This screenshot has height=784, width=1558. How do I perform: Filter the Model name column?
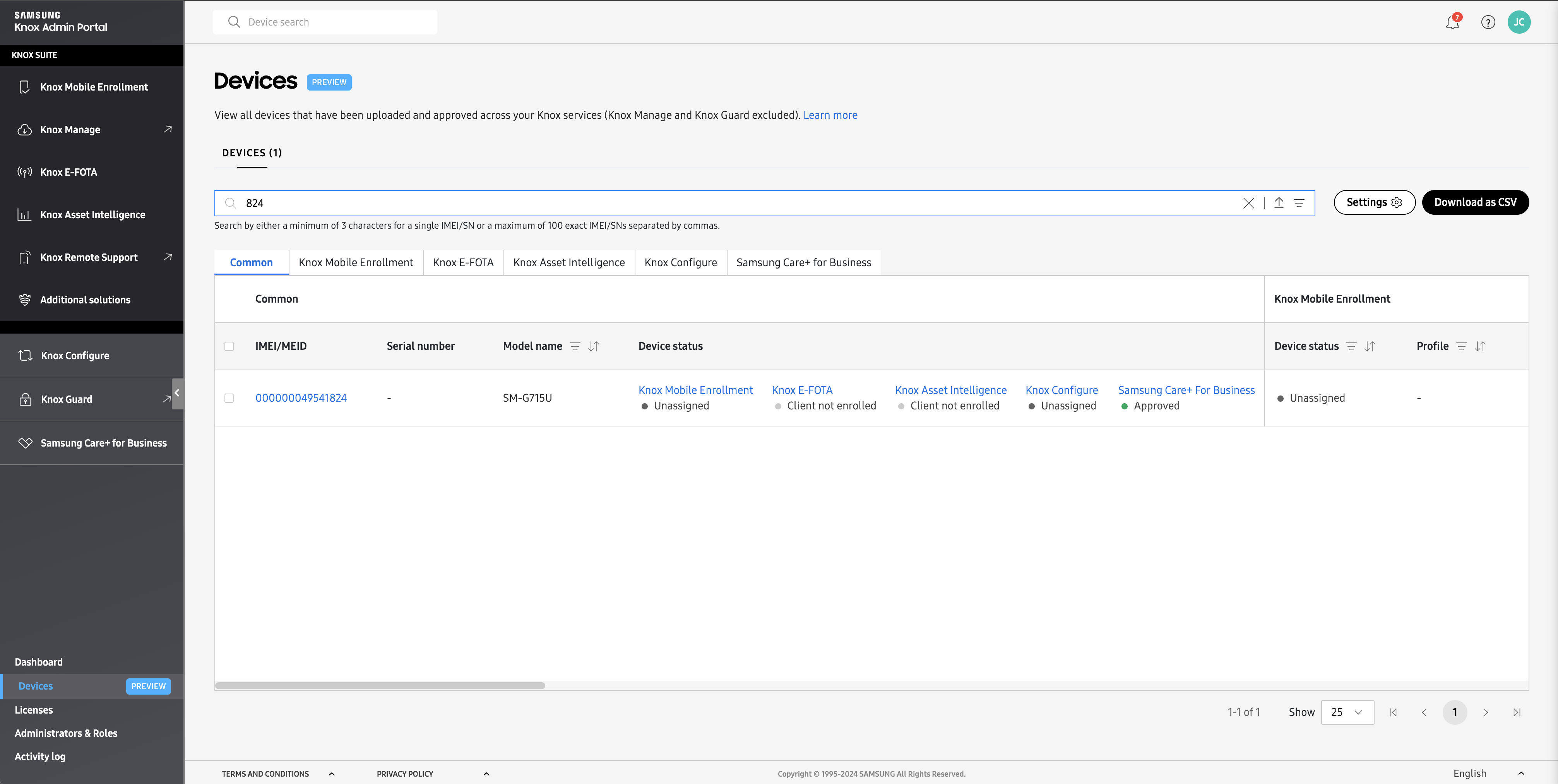(575, 346)
